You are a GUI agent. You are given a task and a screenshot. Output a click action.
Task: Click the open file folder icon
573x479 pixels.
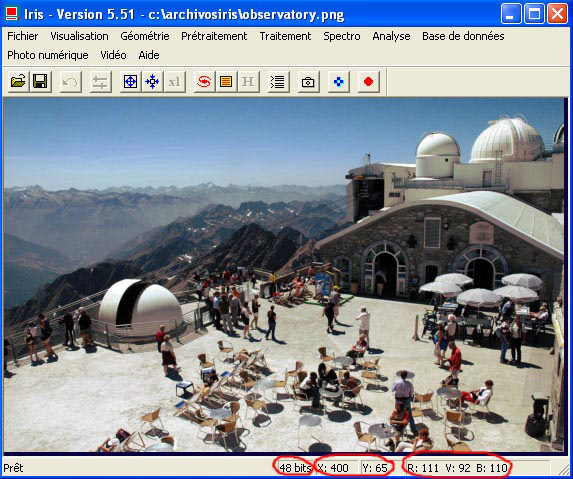18,81
